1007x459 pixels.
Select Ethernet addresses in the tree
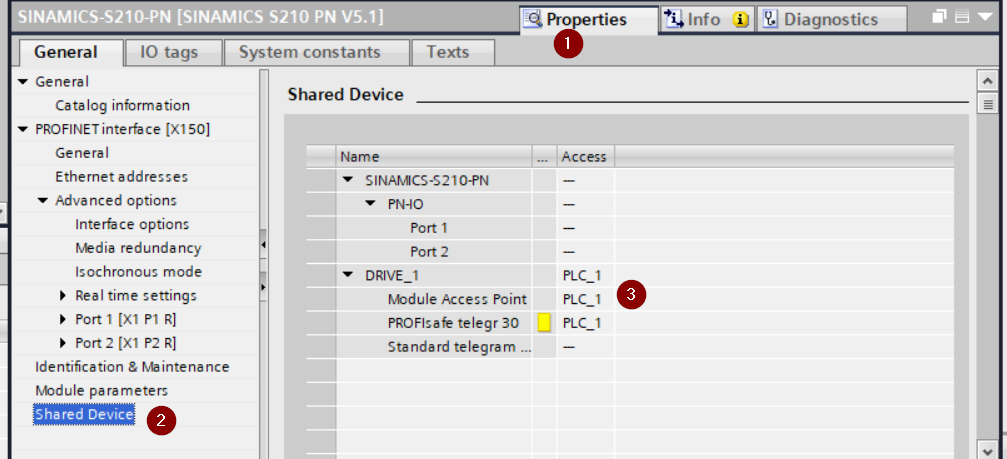coord(121,177)
